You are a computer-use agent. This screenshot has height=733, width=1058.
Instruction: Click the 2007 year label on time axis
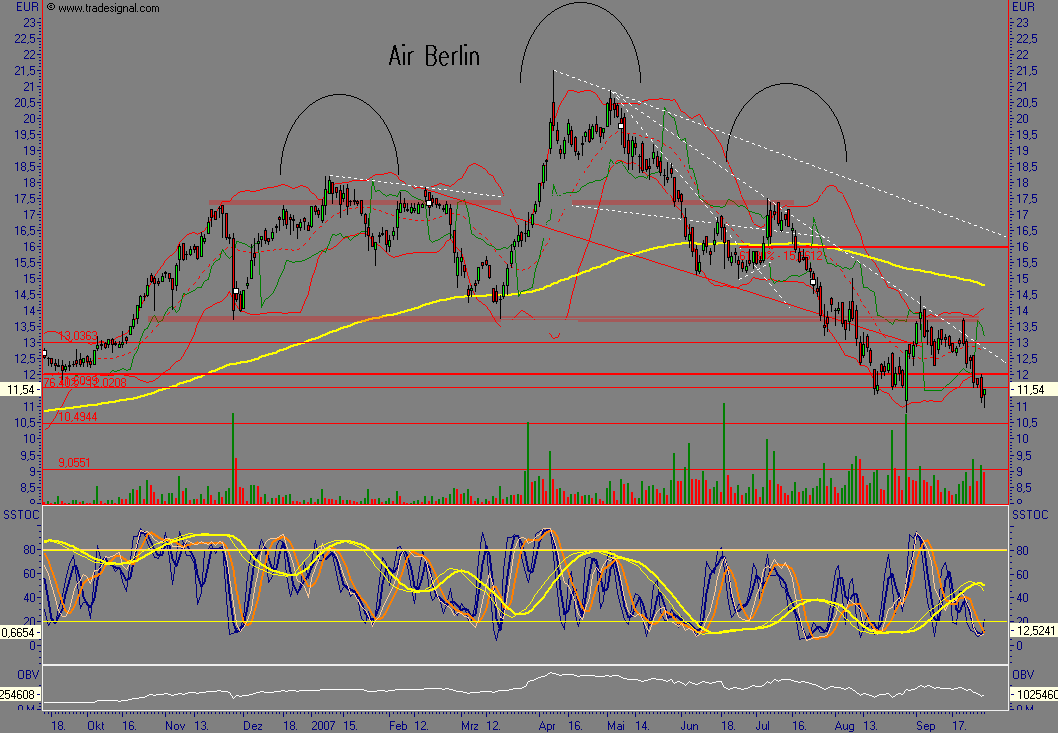pos(322,723)
